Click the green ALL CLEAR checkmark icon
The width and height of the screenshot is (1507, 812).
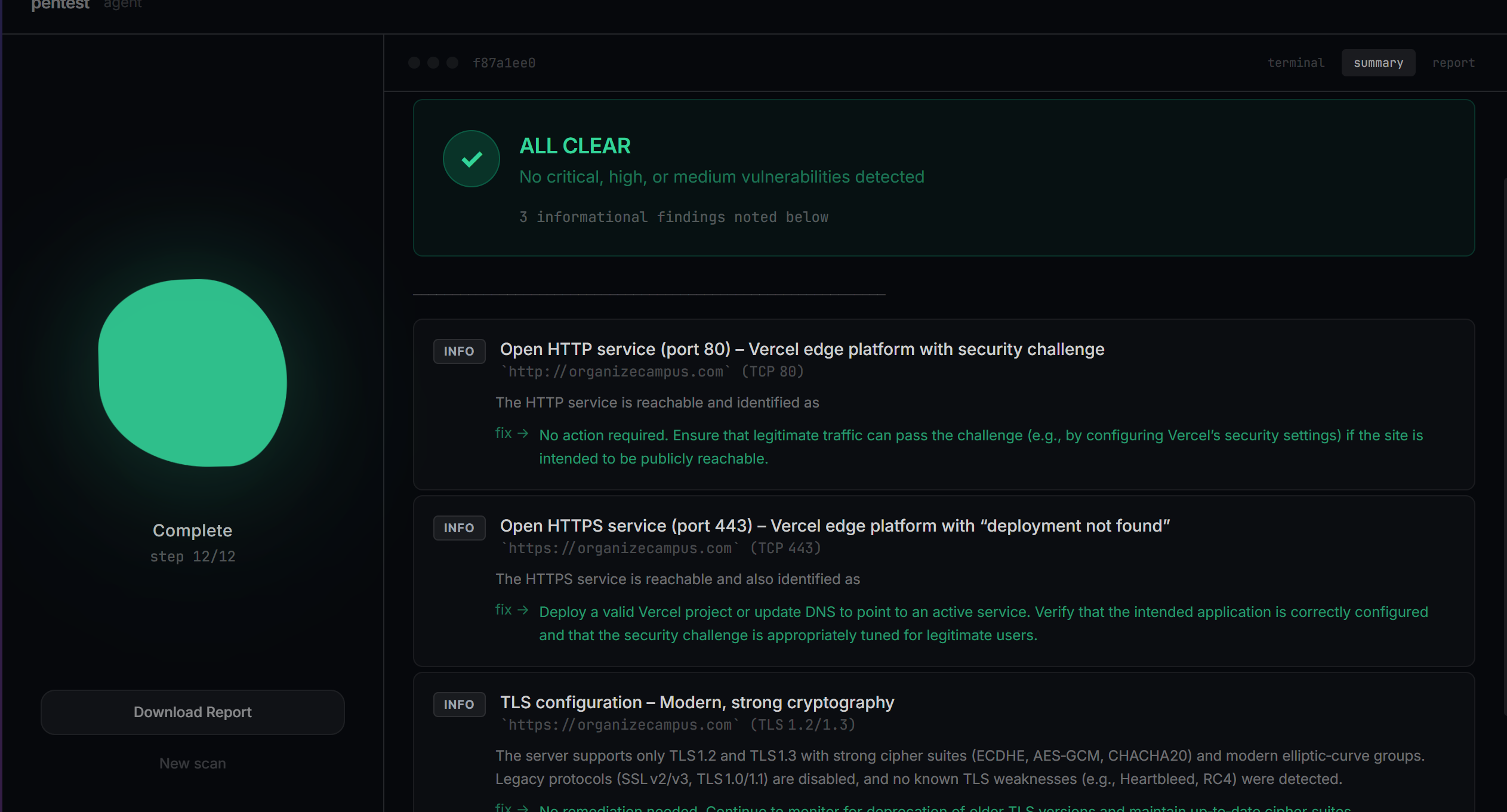(471, 159)
